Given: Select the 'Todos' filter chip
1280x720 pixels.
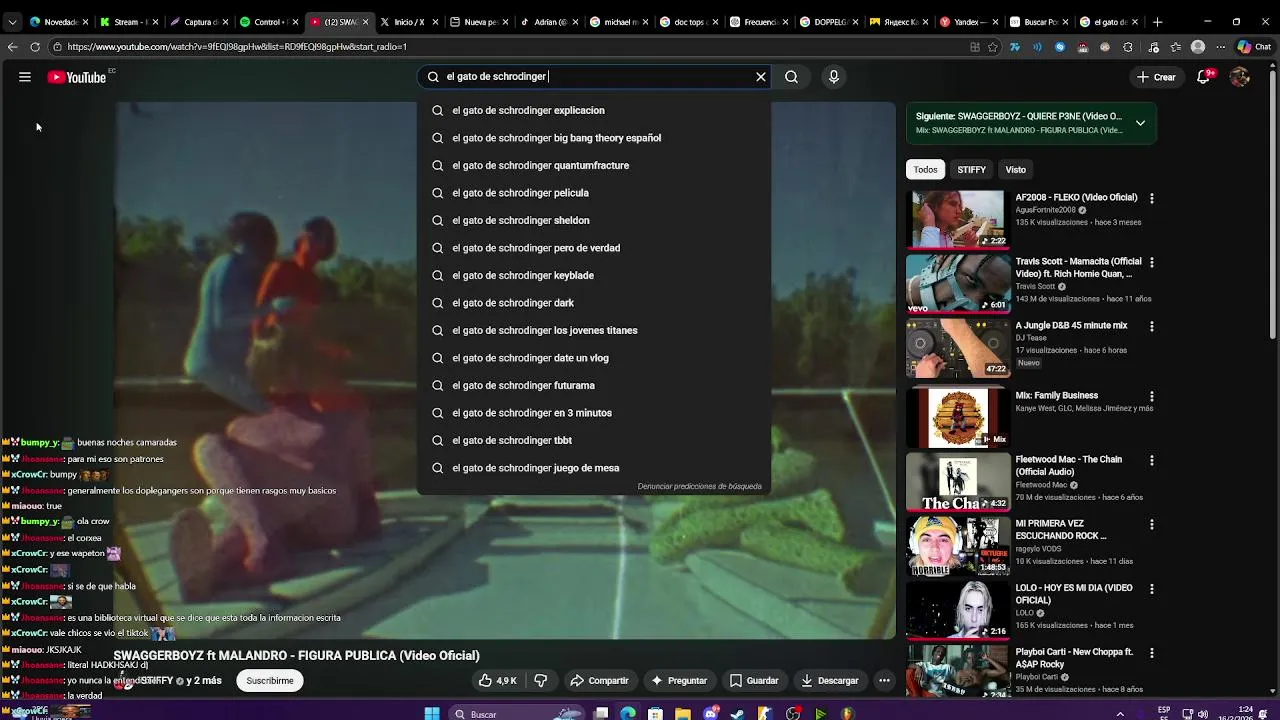Looking at the screenshot, I should 925,170.
